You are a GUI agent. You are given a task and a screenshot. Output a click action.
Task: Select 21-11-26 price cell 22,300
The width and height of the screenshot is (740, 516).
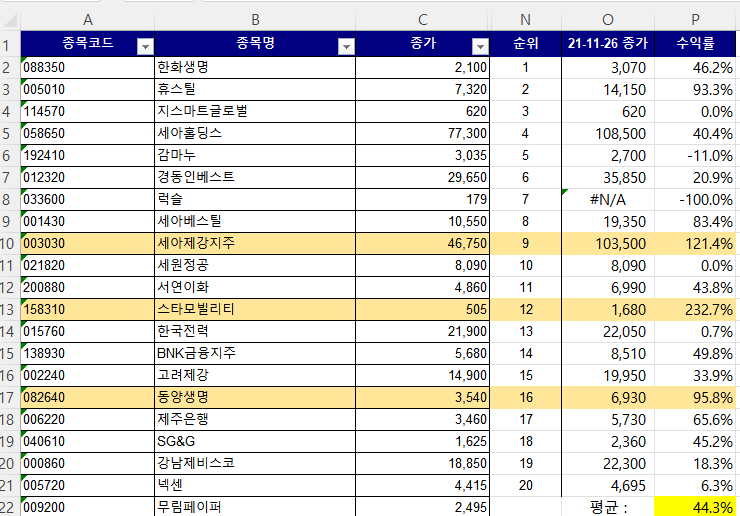pyautogui.click(x=608, y=464)
